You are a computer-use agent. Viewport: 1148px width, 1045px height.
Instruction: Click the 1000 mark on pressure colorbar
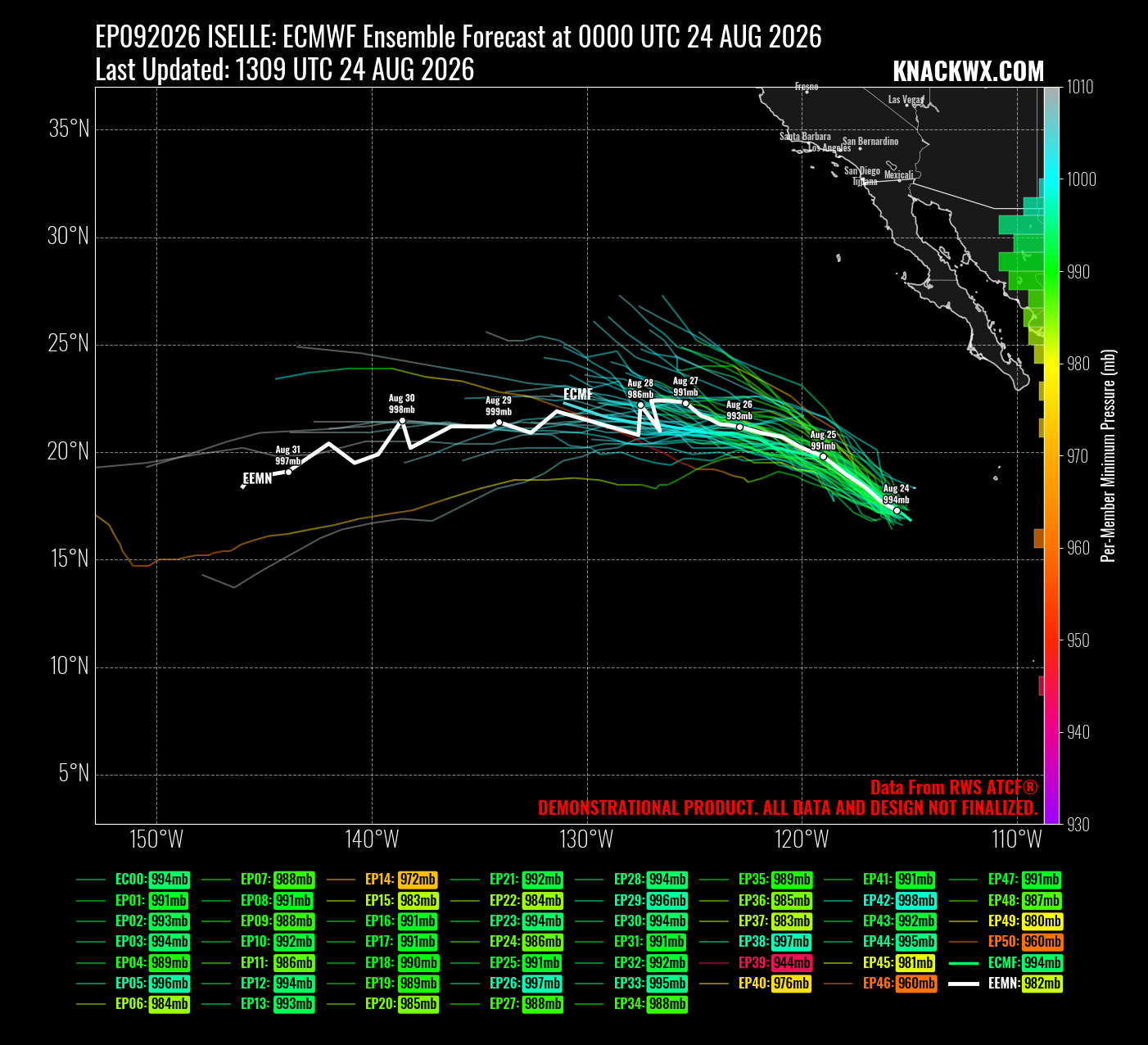tap(1078, 179)
